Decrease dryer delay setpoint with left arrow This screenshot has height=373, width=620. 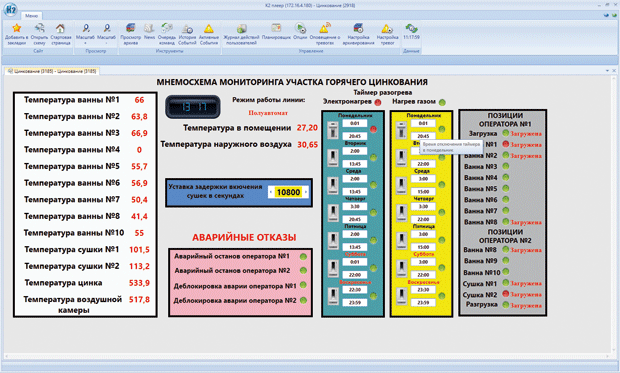(x=270, y=192)
